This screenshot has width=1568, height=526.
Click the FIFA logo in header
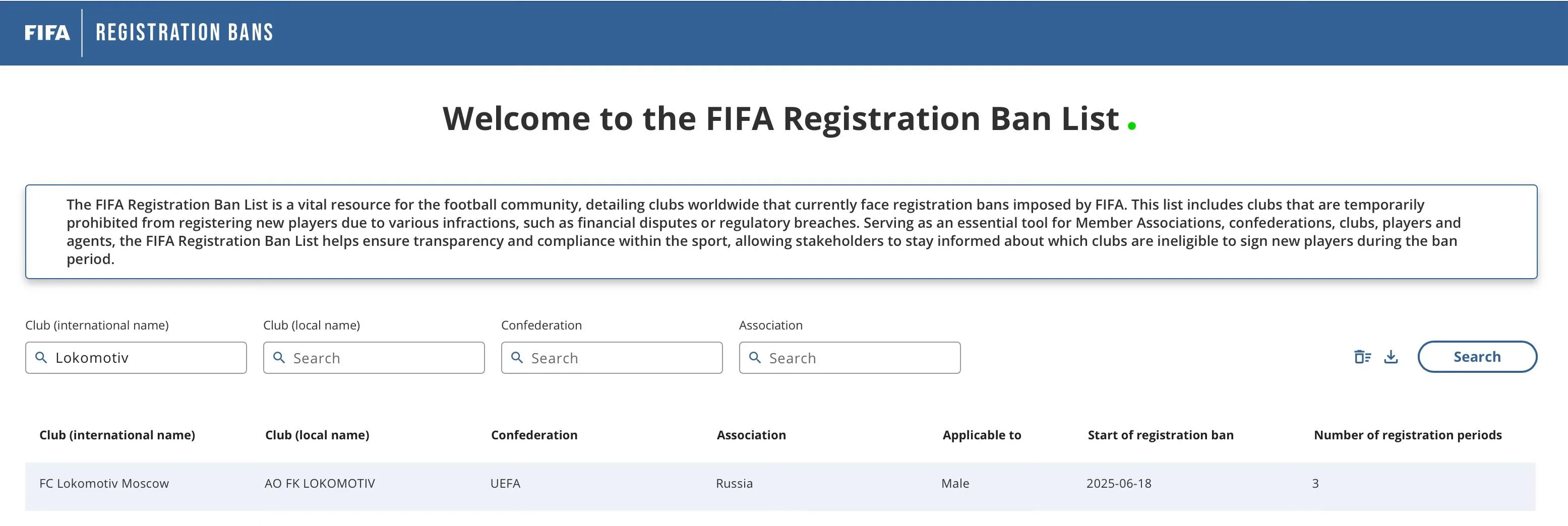[x=47, y=33]
